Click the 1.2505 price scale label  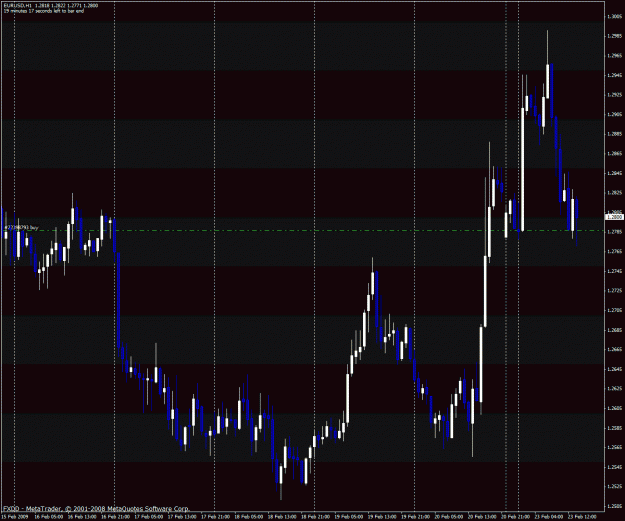coord(615,506)
